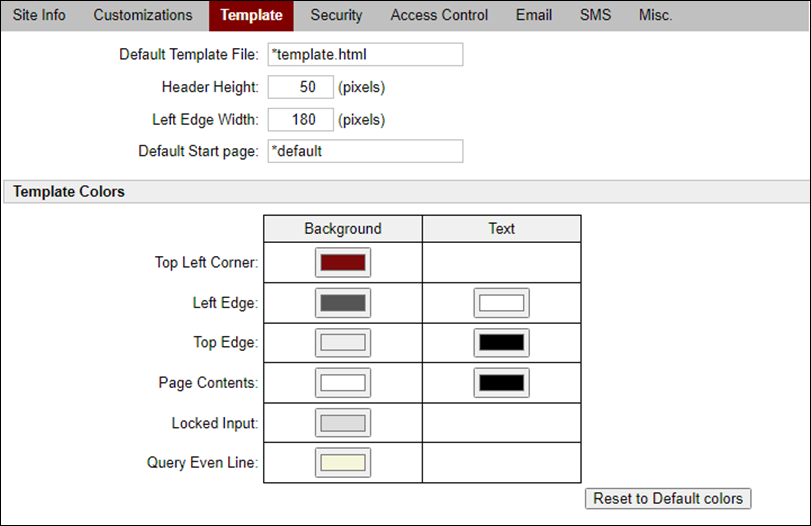Pick the Top Left Corner background color
811x526 pixels.
tap(342, 263)
